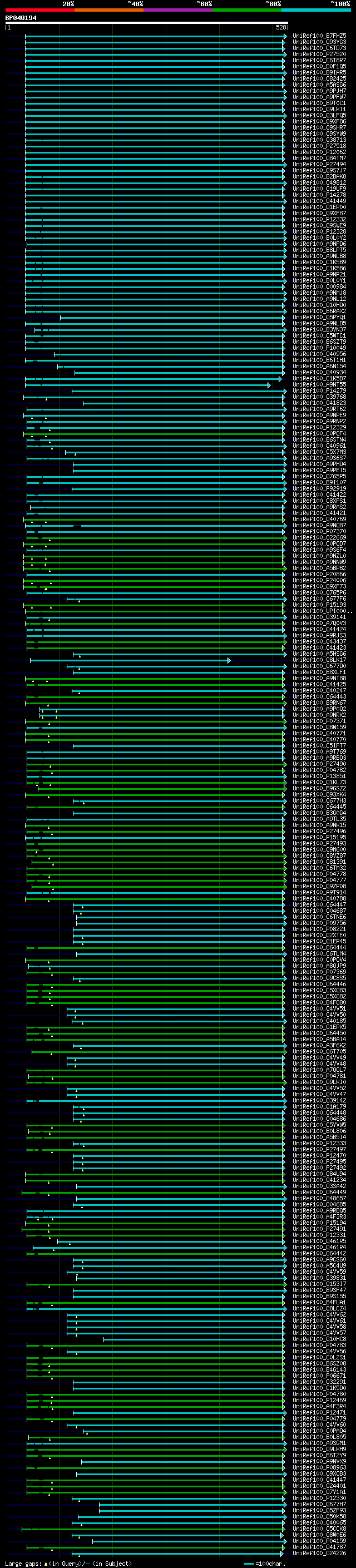Select the UniRef100_Q677F6 label
The height and width of the screenshot is (1568, 356).
point(319,599)
